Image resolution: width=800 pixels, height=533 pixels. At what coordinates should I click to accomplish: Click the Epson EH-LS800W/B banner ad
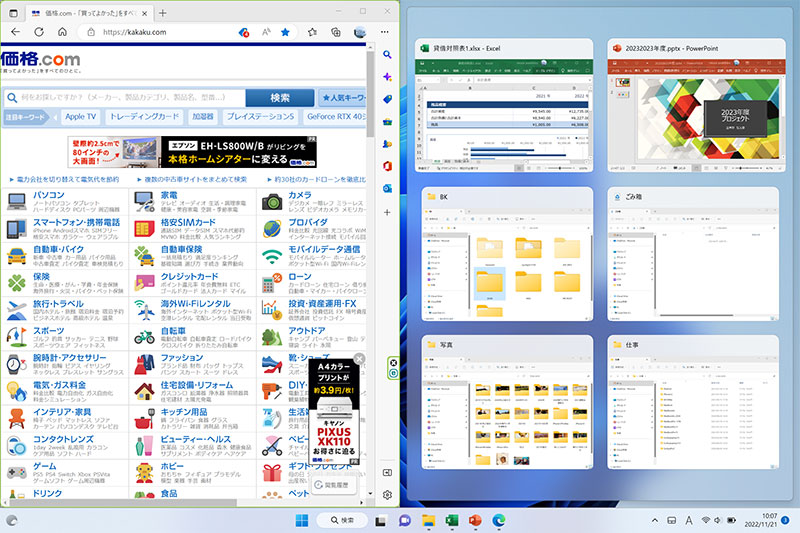192,152
